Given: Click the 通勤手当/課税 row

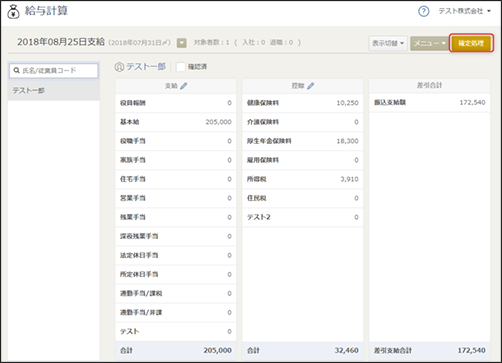Looking at the screenshot, I should pos(176,293).
